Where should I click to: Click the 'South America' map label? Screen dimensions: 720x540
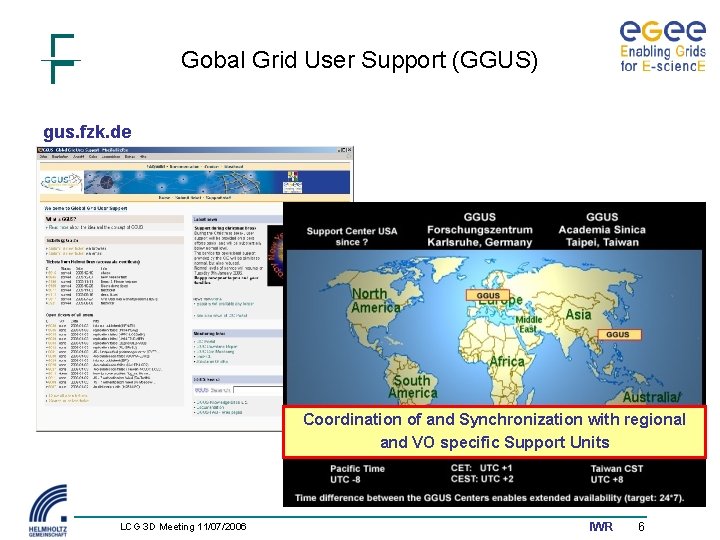412,387
